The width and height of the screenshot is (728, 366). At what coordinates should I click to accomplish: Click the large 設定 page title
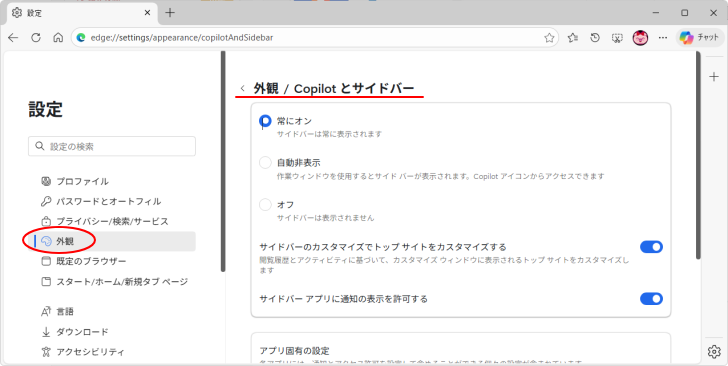(46, 110)
